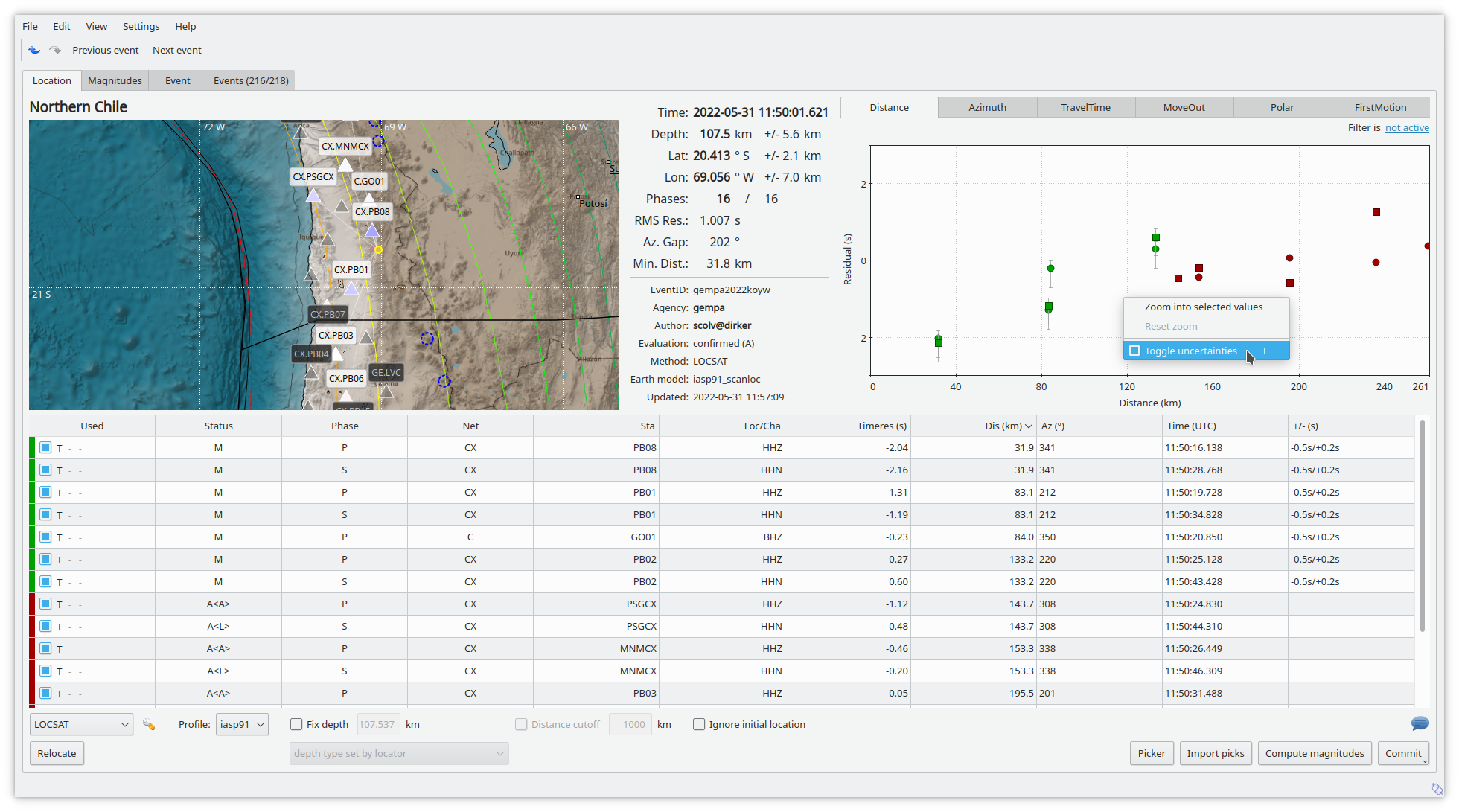Click the CX.MNMCX station label on map
1459x812 pixels.
pos(345,146)
